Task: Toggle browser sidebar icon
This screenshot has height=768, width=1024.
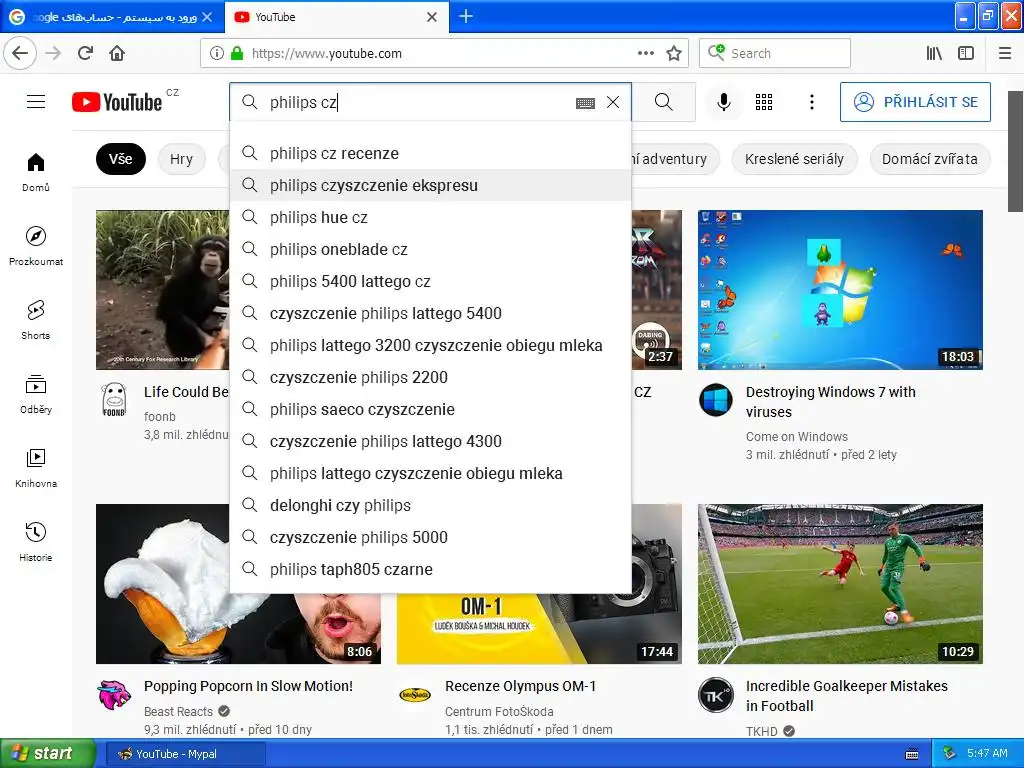Action: point(966,54)
